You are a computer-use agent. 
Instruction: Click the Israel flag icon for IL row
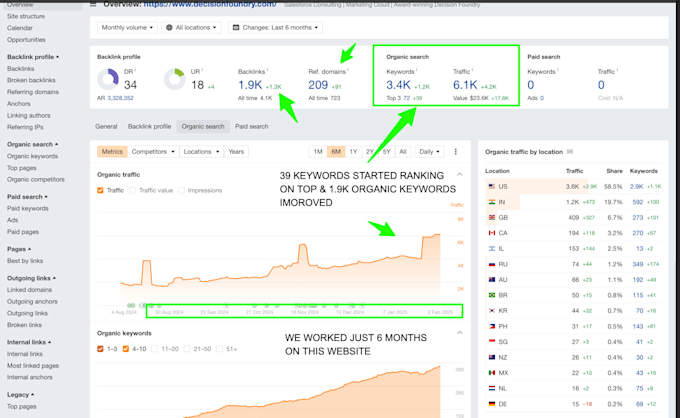[492, 249]
